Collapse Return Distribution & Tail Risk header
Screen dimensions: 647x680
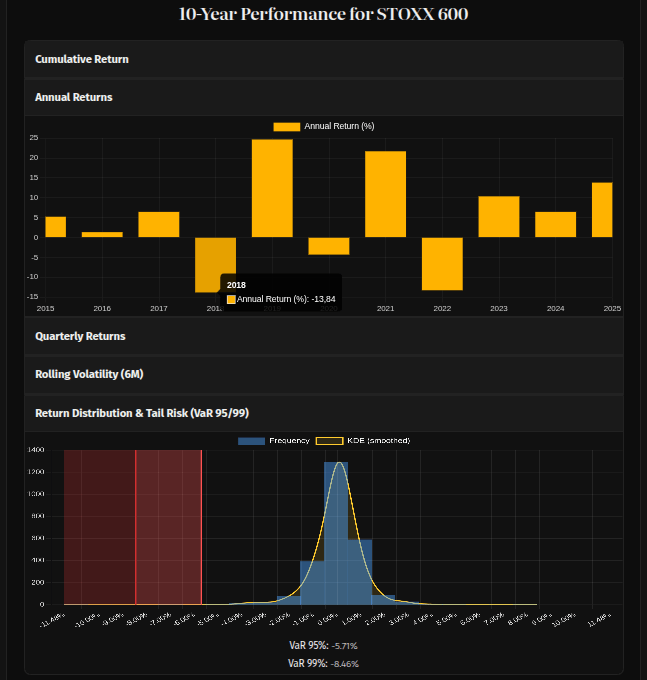click(x=141, y=412)
